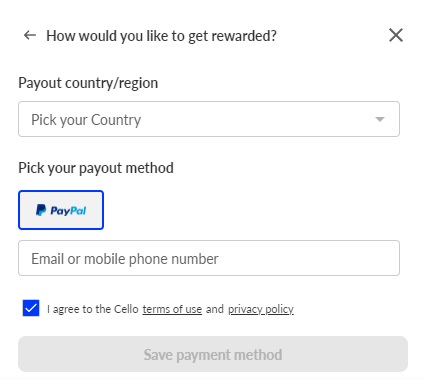Click the X icon at top right
427x389 pixels.
coord(396,35)
